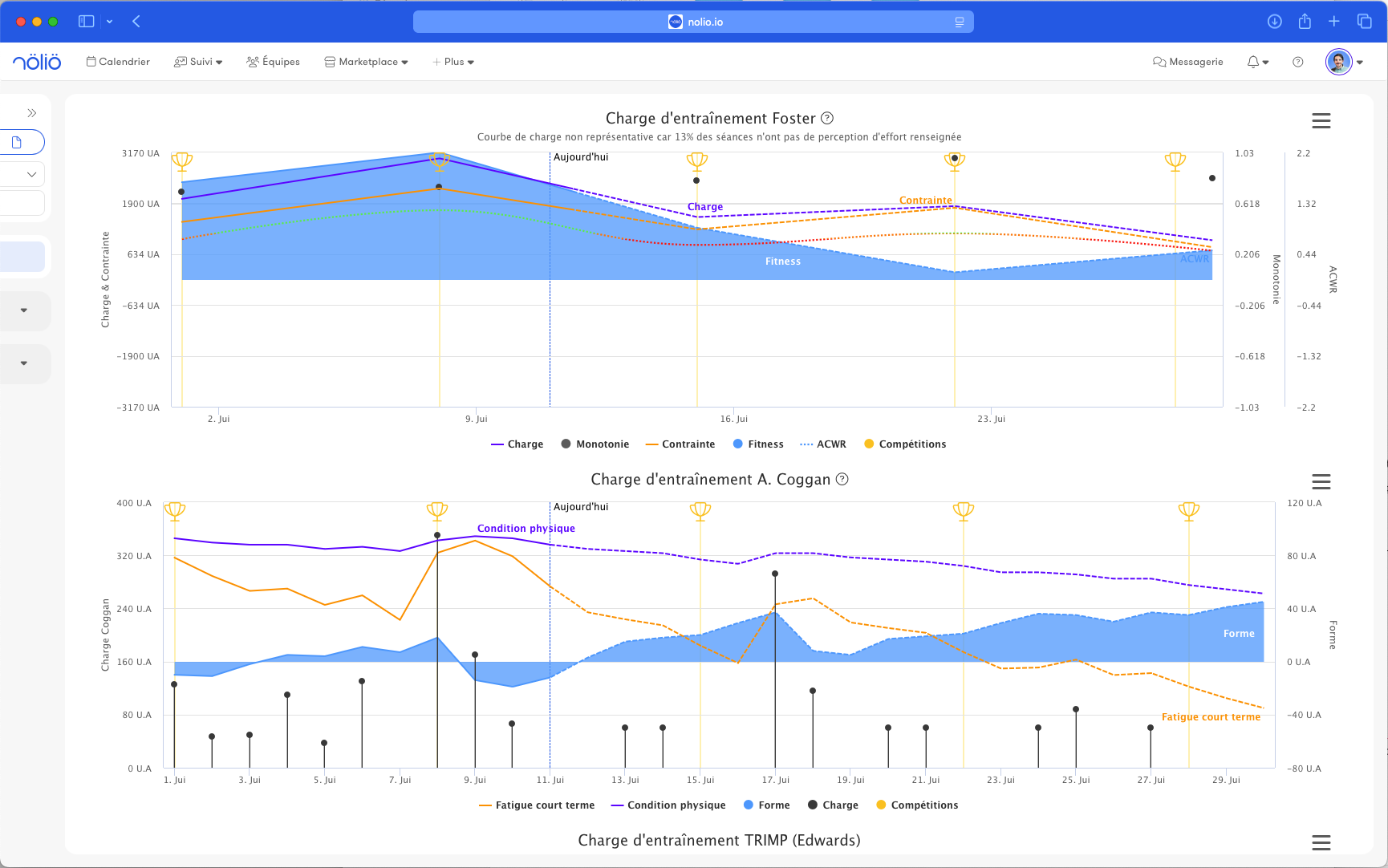The width and height of the screenshot is (1388, 868).
Task: Click the help question mark in navbar
Action: [1297, 62]
